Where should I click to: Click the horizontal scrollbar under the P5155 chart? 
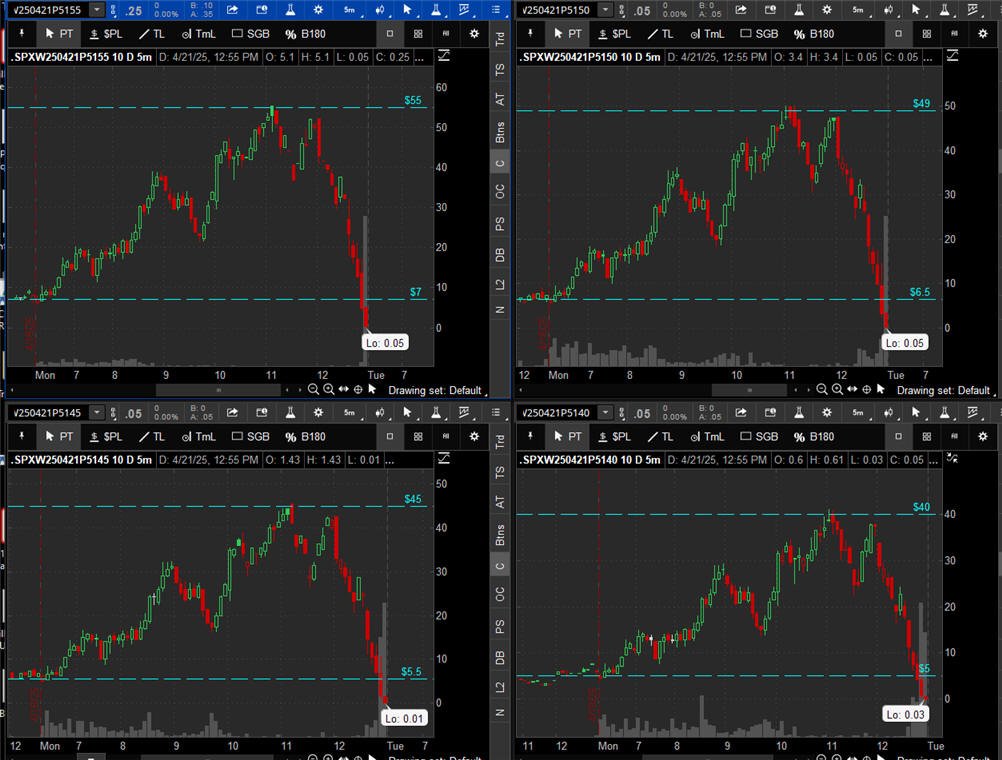click(x=218, y=389)
